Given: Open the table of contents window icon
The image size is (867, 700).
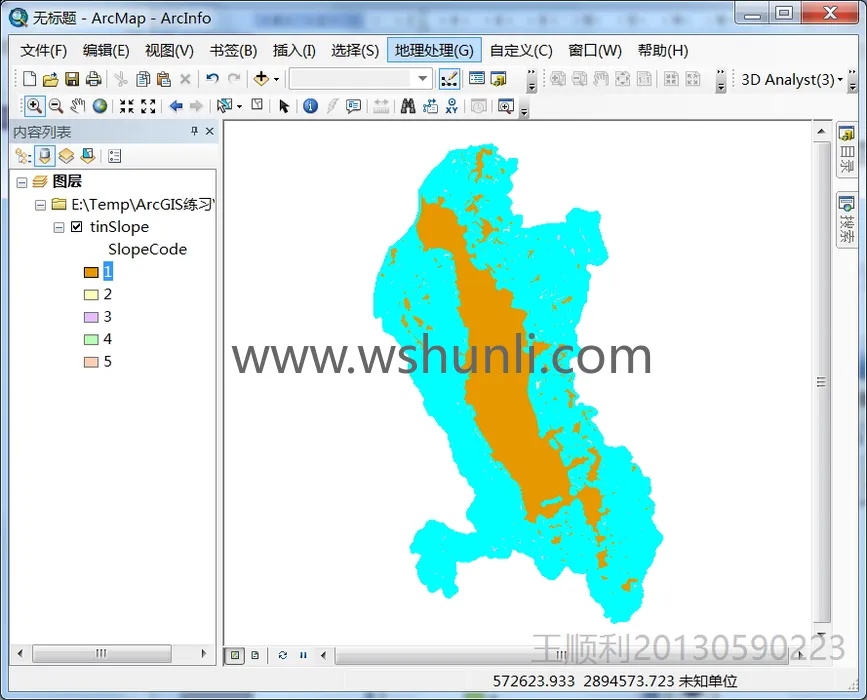Looking at the screenshot, I should [x=477, y=79].
